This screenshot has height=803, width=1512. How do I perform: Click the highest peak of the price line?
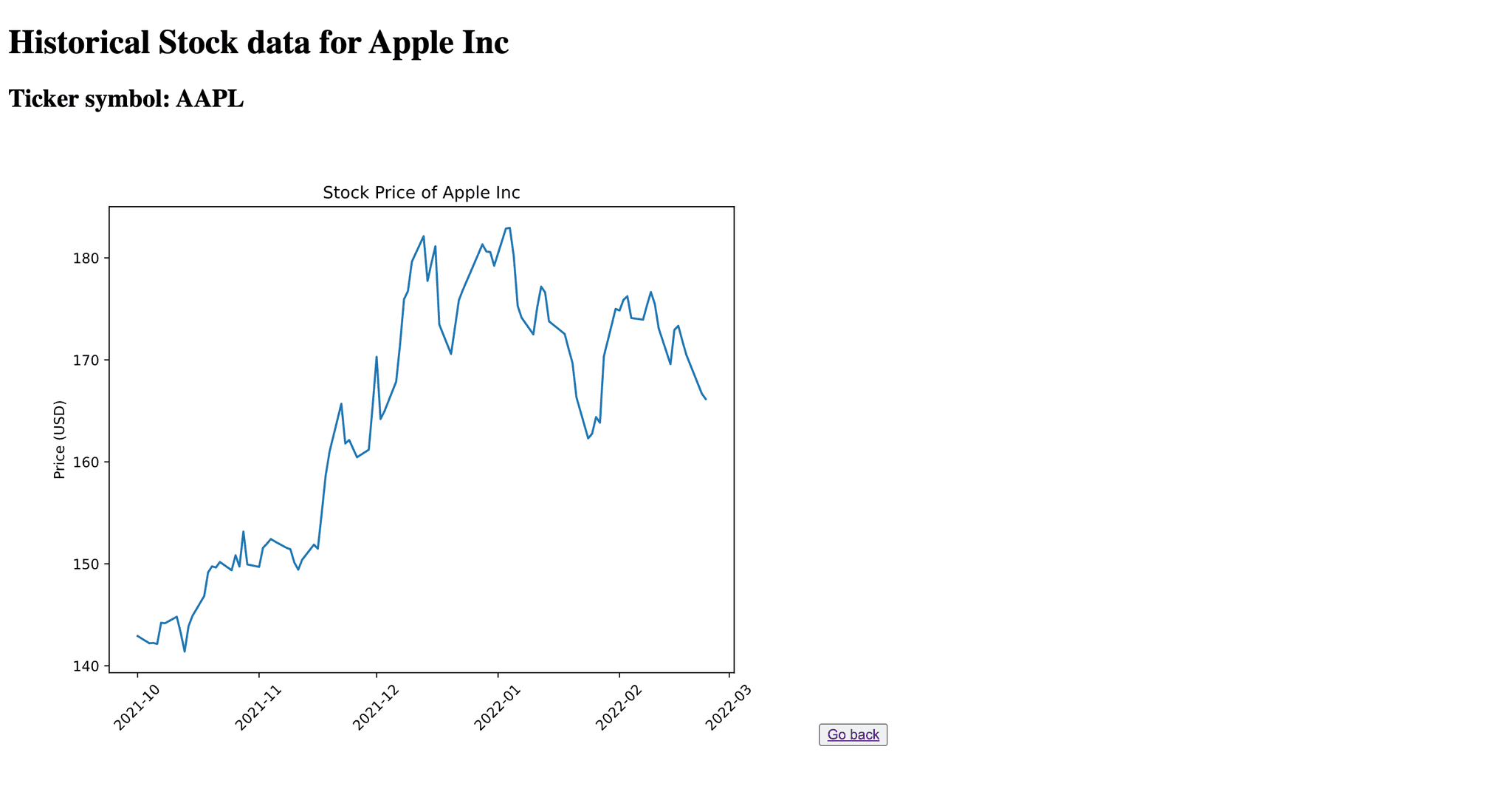tap(509, 228)
